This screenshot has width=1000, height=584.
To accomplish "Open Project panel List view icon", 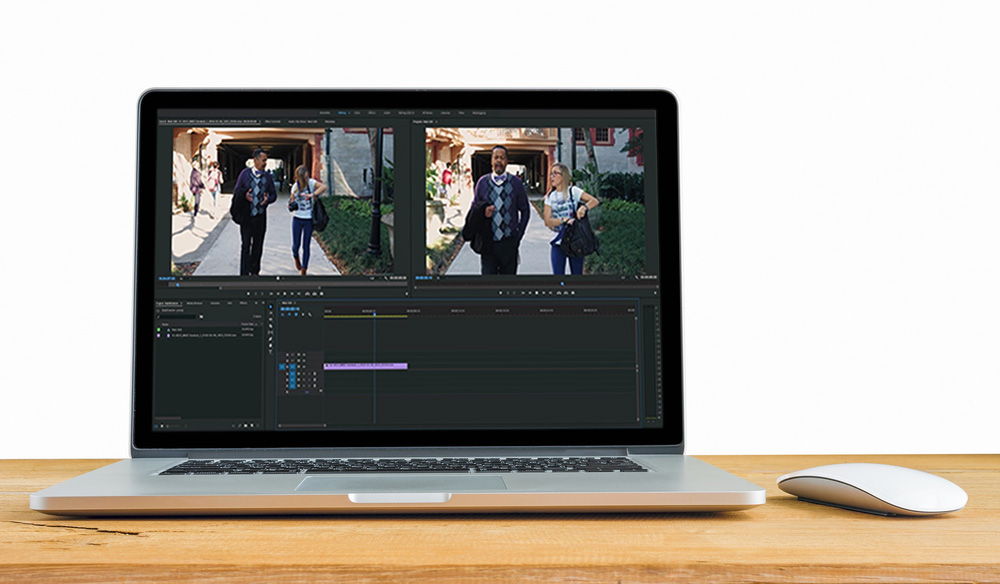I will pos(162,424).
